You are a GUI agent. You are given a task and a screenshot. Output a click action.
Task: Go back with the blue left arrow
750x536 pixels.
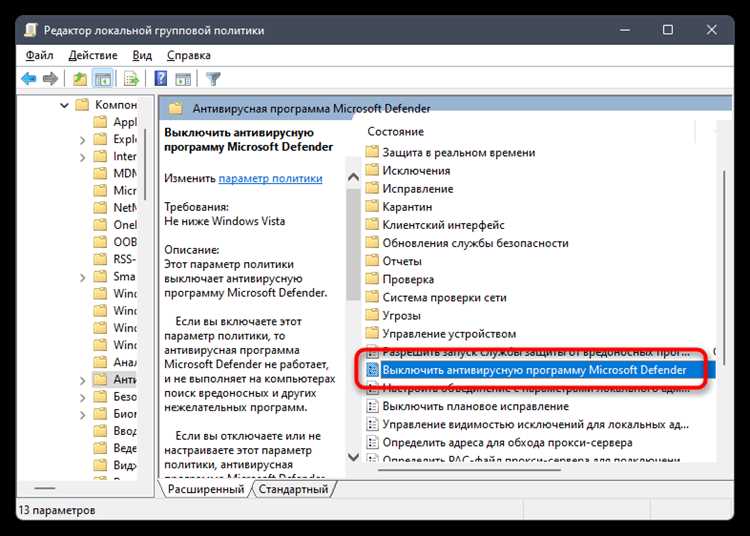29,78
